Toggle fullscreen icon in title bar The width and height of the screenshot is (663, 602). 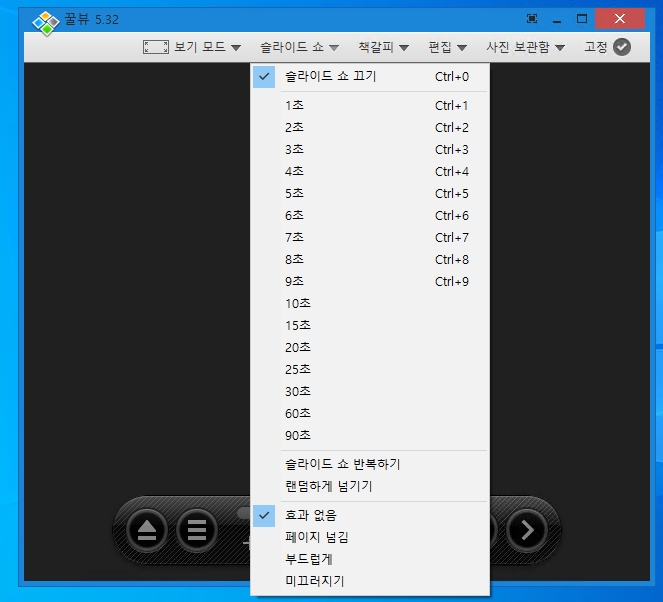tap(532, 19)
